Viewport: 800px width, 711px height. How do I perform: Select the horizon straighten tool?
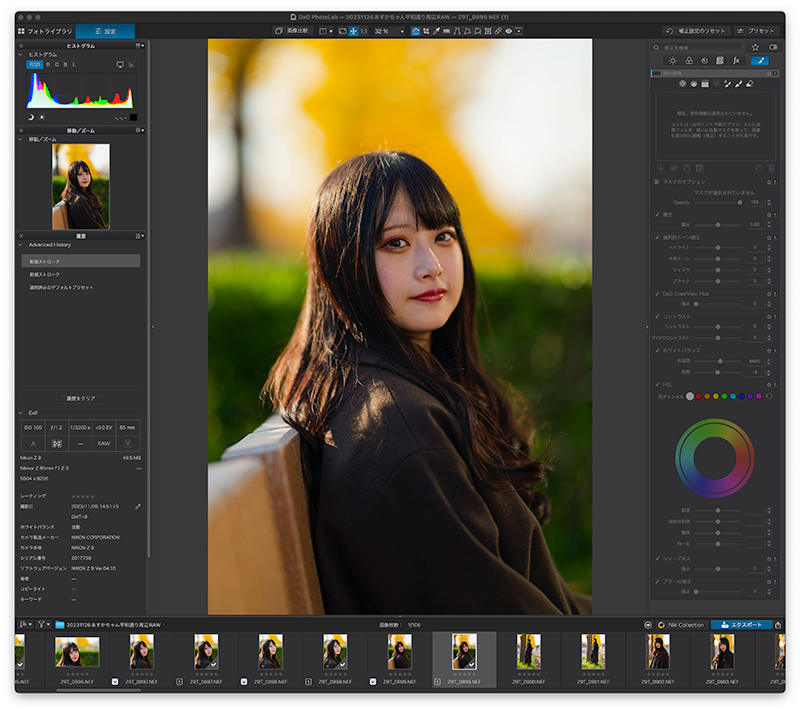coord(446,31)
